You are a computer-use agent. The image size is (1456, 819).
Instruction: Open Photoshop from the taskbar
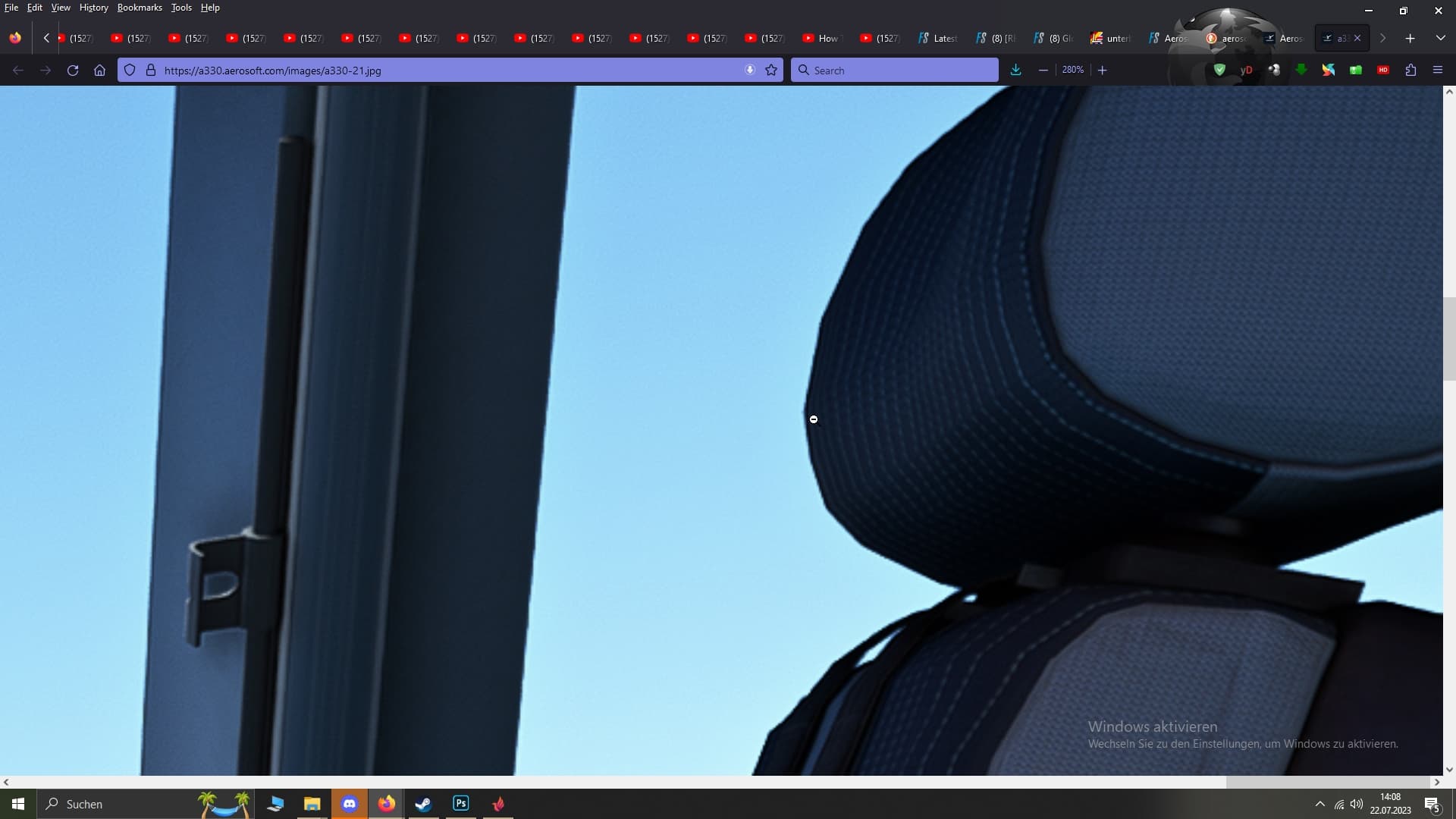[460, 804]
